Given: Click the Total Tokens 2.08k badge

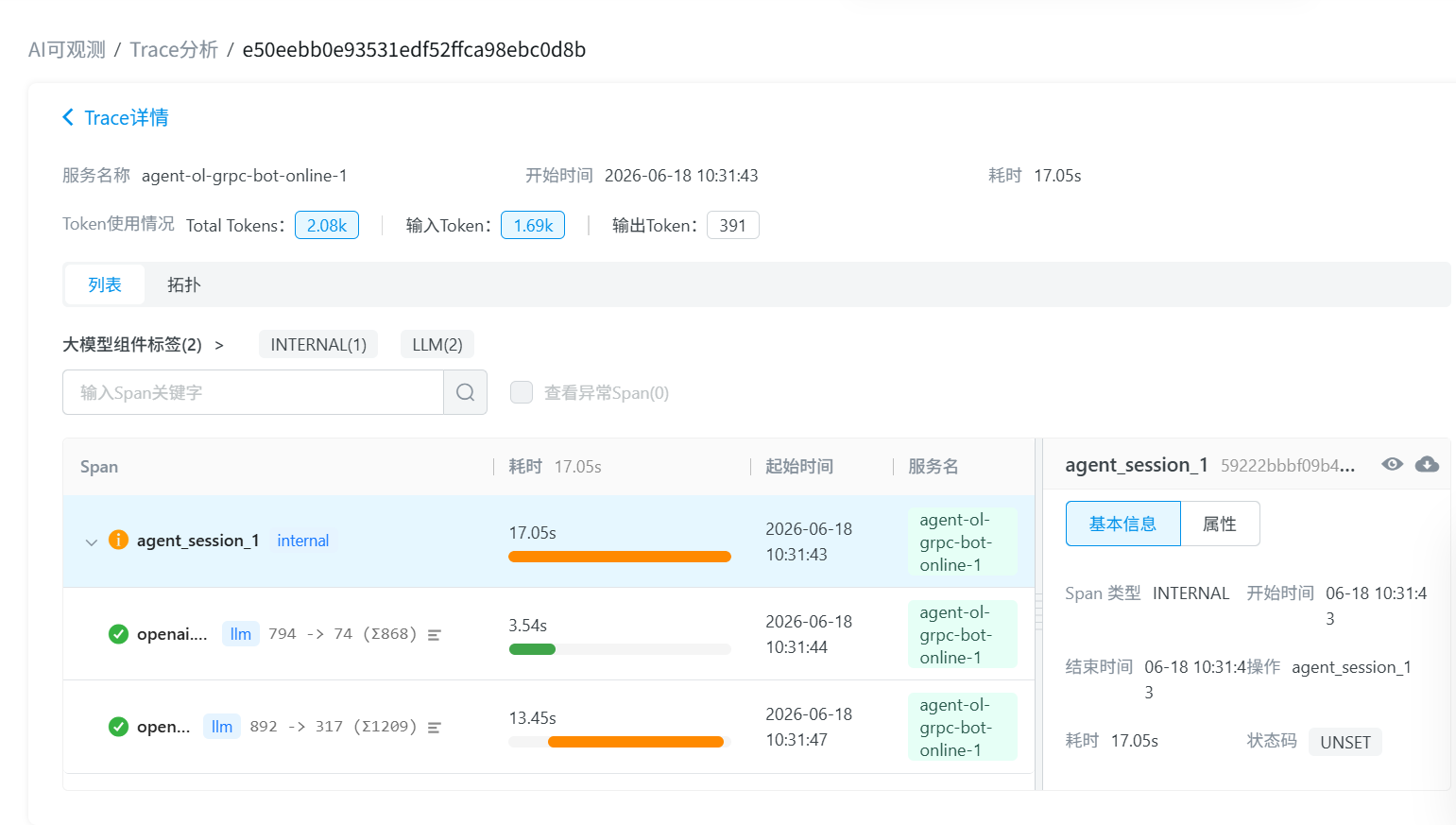Looking at the screenshot, I should tap(327, 225).
